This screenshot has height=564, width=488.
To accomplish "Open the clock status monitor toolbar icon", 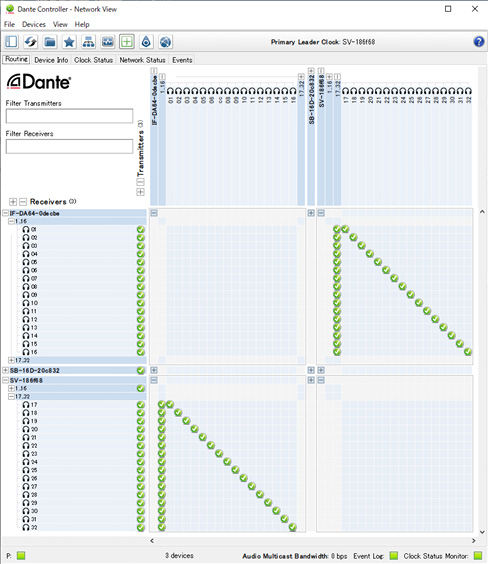I will (108, 42).
